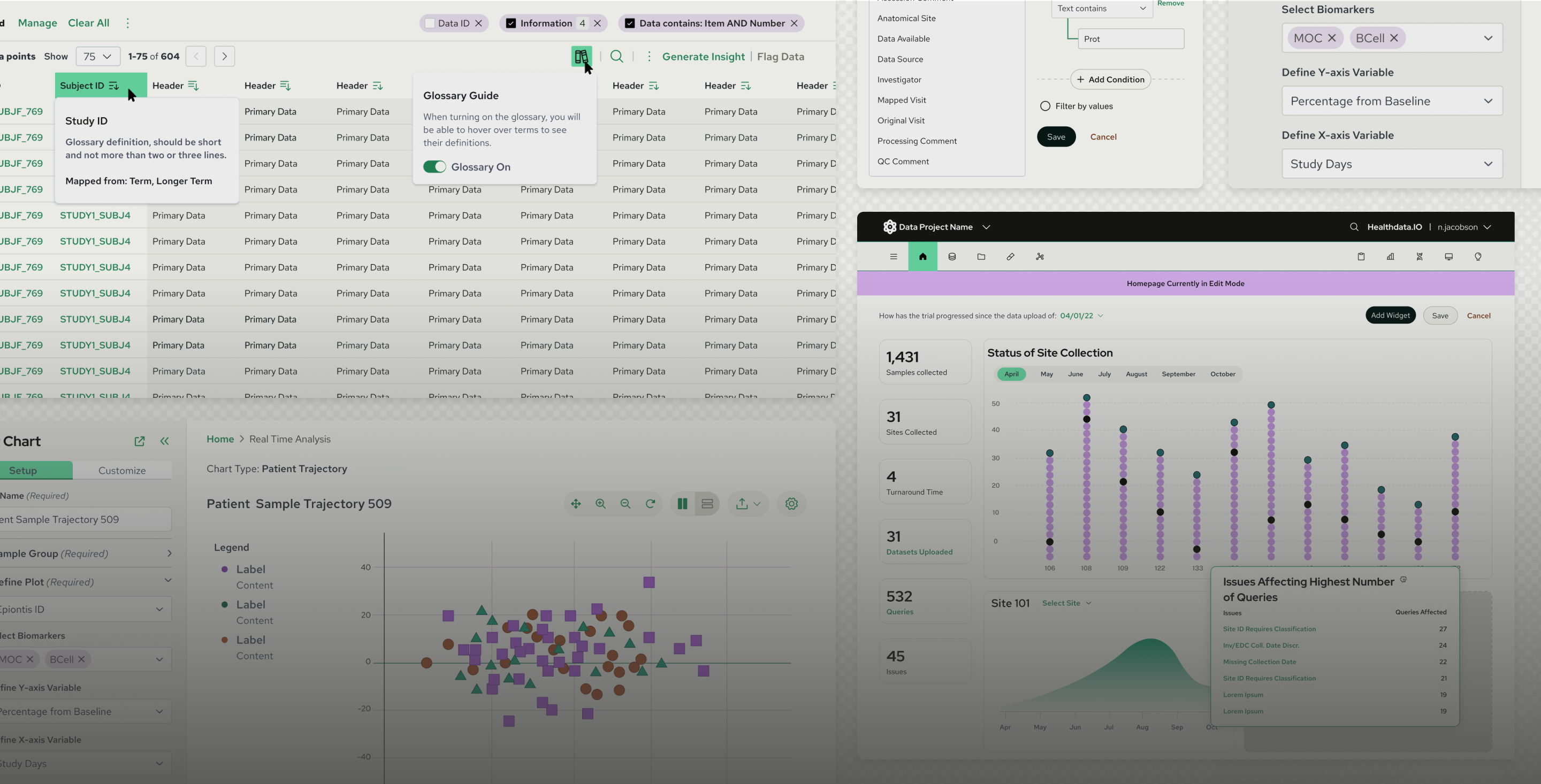
Task: Click the Add Widget button on the homepage
Action: click(1391, 315)
